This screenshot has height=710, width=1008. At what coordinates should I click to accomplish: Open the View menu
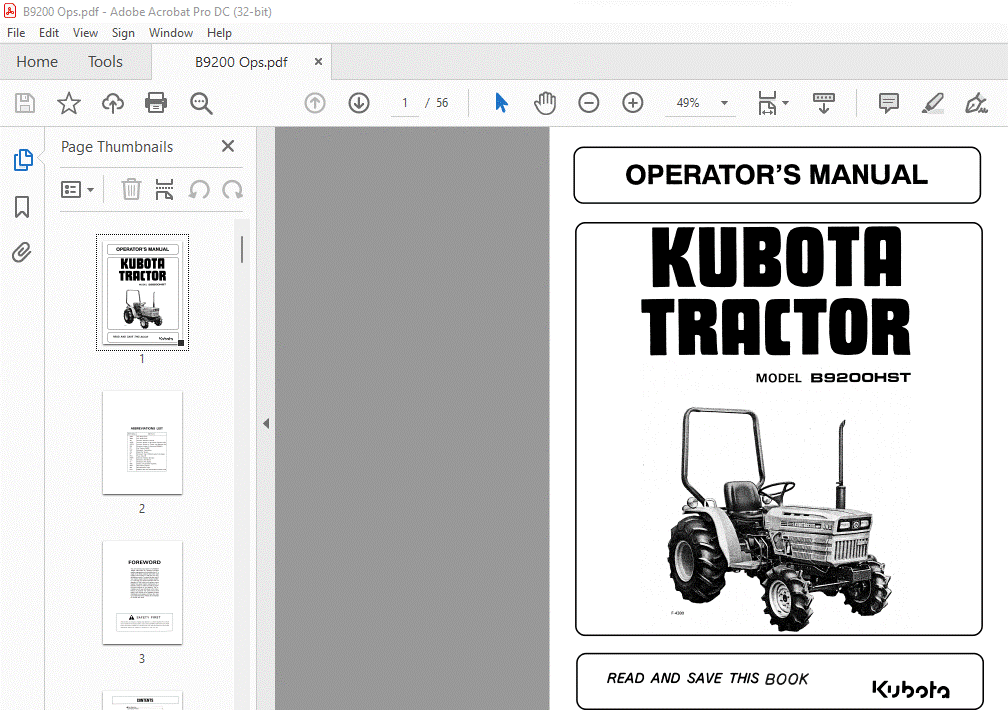pyautogui.click(x=86, y=33)
